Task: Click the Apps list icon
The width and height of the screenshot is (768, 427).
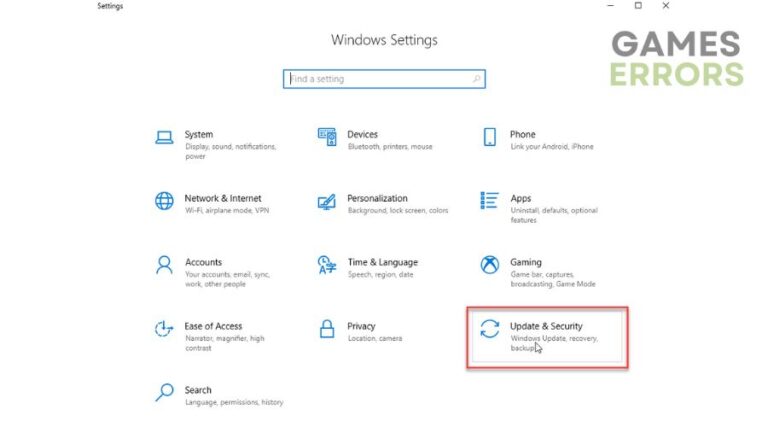Action: pyautogui.click(x=490, y=201)
